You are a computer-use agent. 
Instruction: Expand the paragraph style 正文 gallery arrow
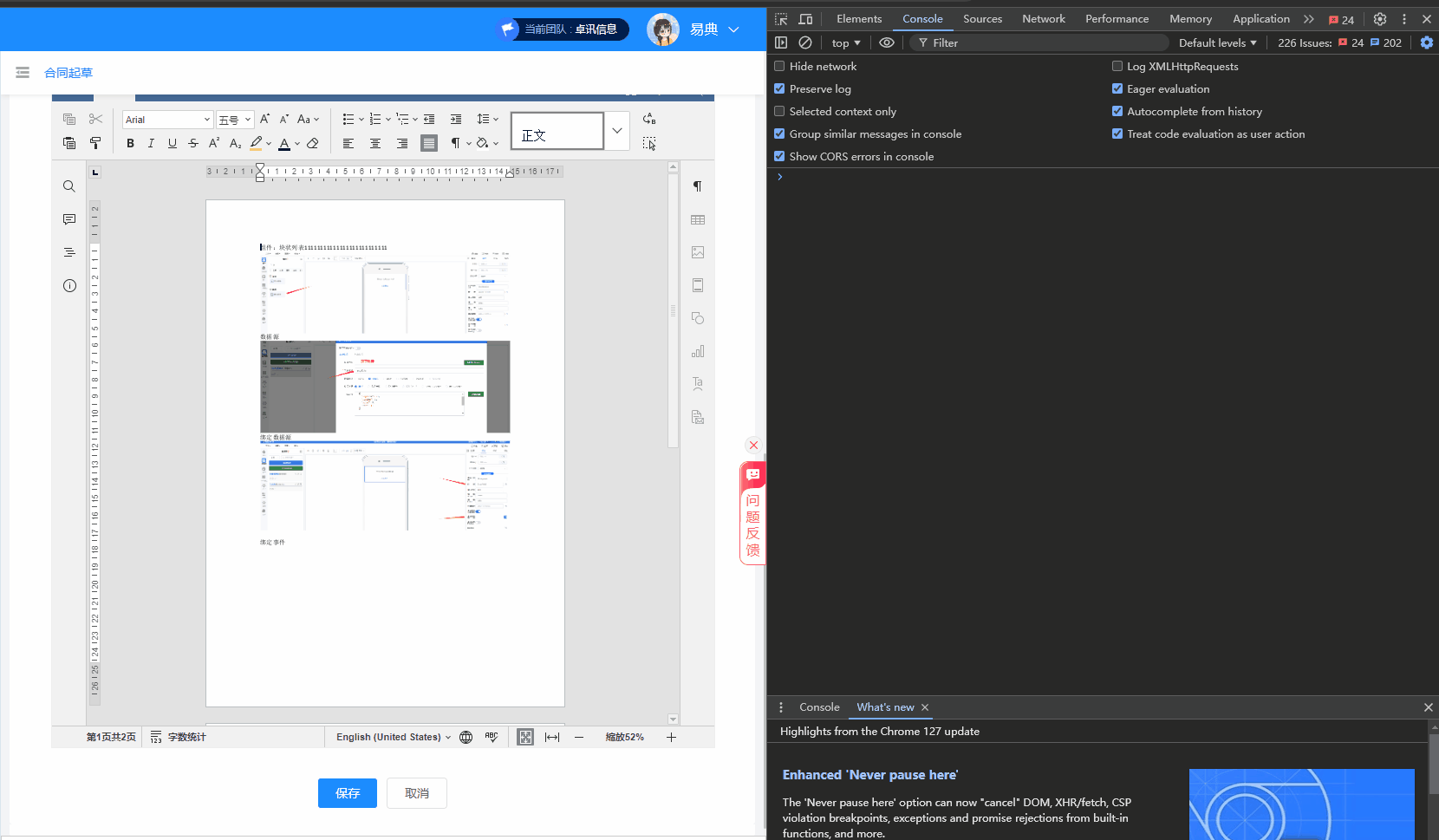tap(617, 131)
